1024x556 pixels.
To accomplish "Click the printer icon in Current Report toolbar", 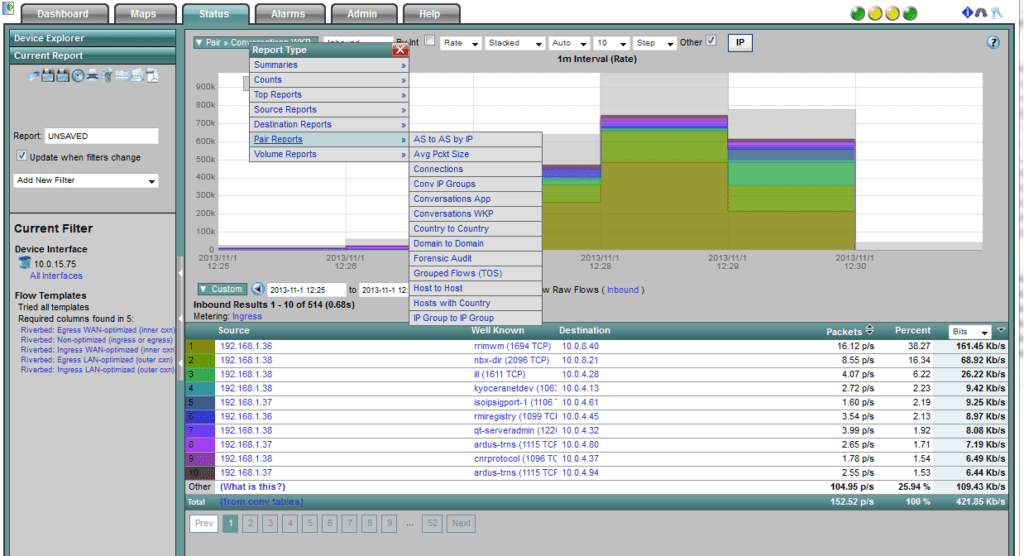I will pyautogui.click(x=92, y=76).
